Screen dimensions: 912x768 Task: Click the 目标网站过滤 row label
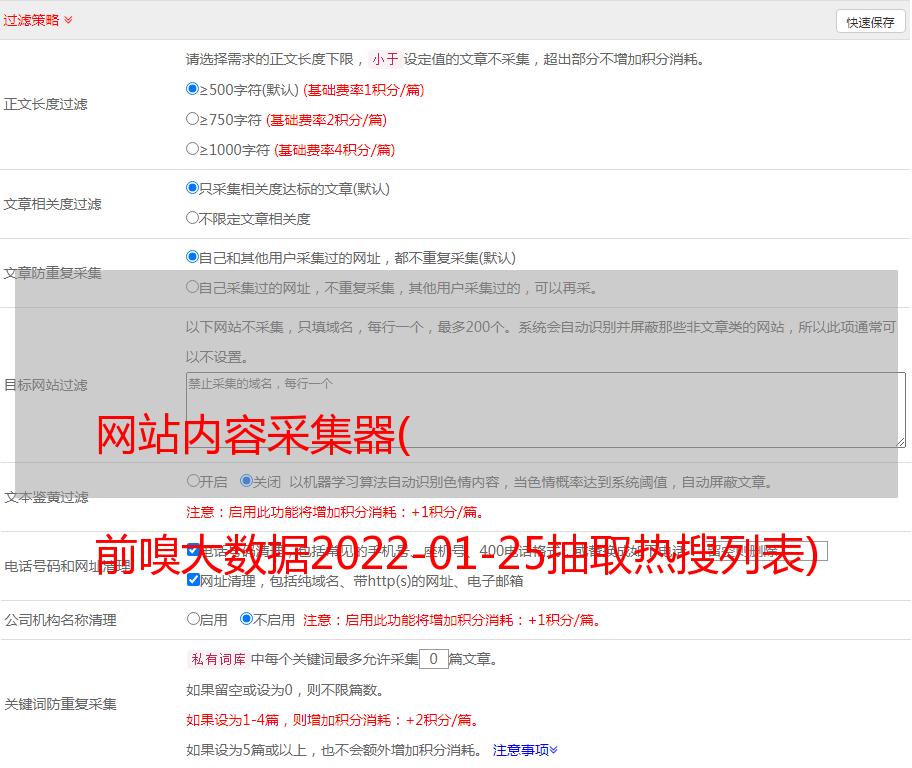(x=45, y=385)
